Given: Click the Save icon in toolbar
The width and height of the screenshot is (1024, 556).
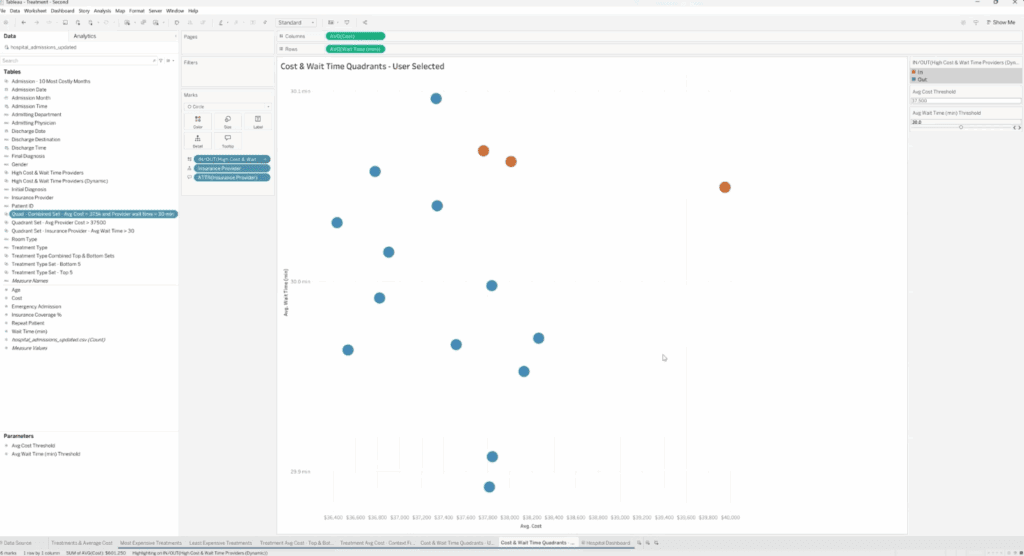Looking at the screenshot, I should pos(65,22).
